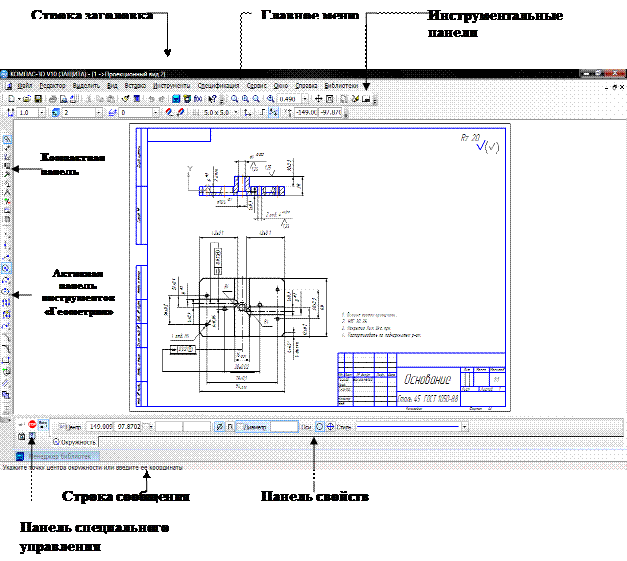Select the Chamfer tool in Geometry panel

coord(6,337)
